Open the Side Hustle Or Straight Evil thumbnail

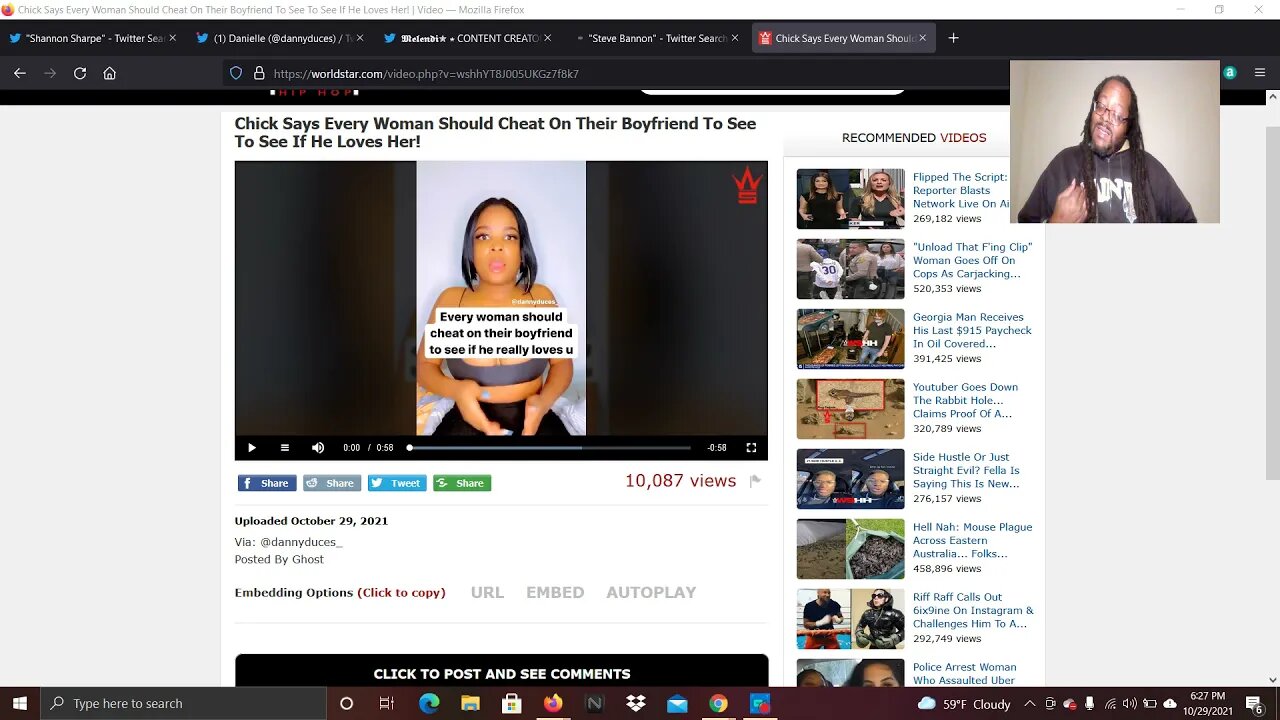coord(850,479)
